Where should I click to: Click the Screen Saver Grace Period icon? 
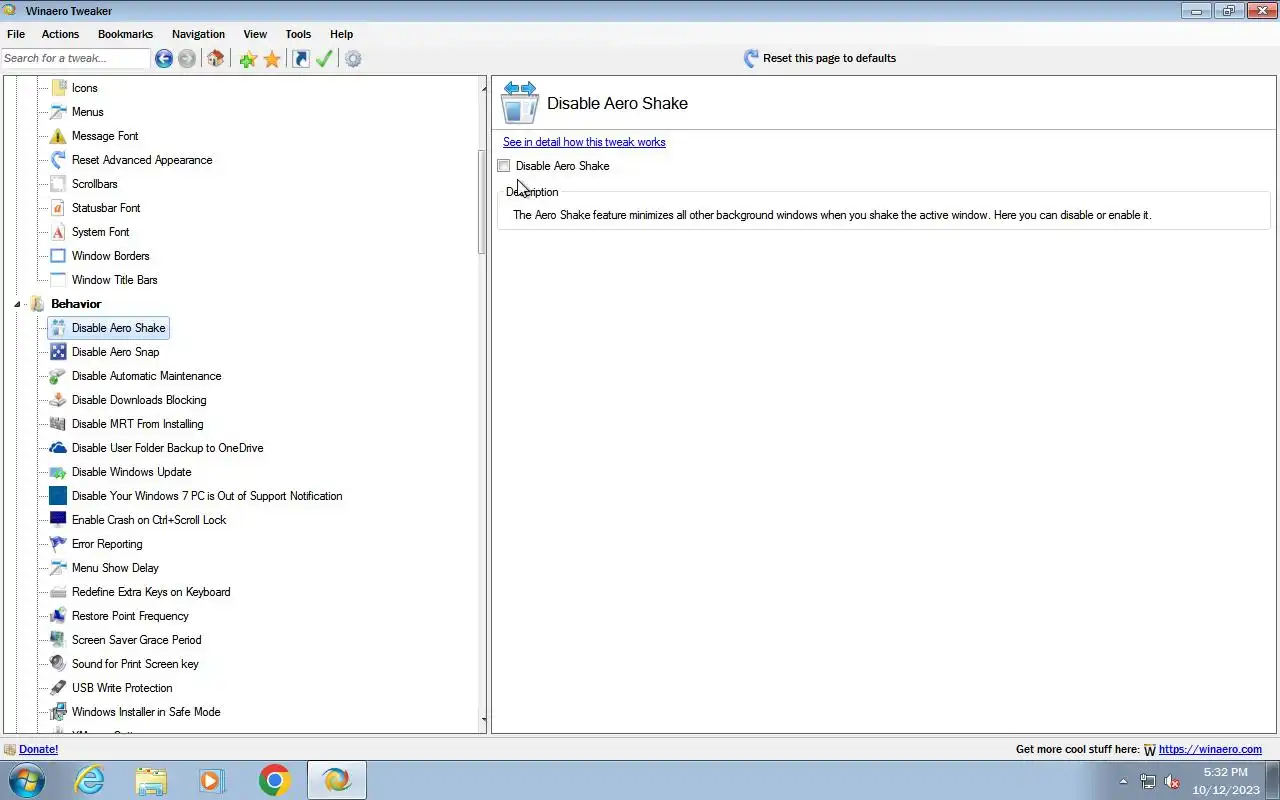click(58, 640)
